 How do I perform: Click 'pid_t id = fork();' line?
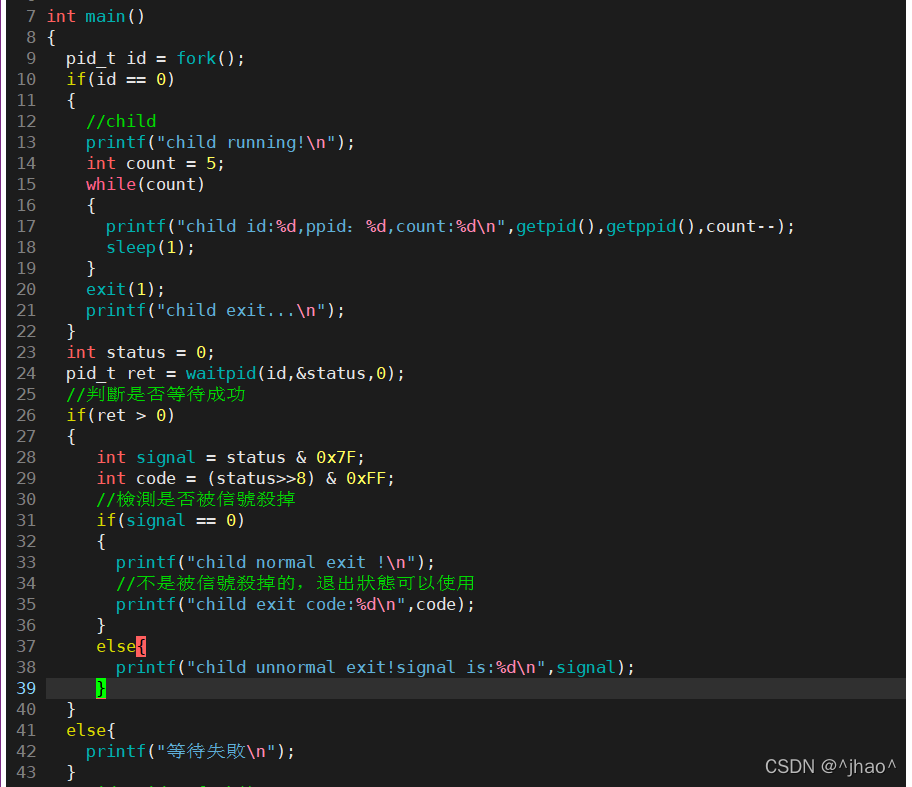155,58
